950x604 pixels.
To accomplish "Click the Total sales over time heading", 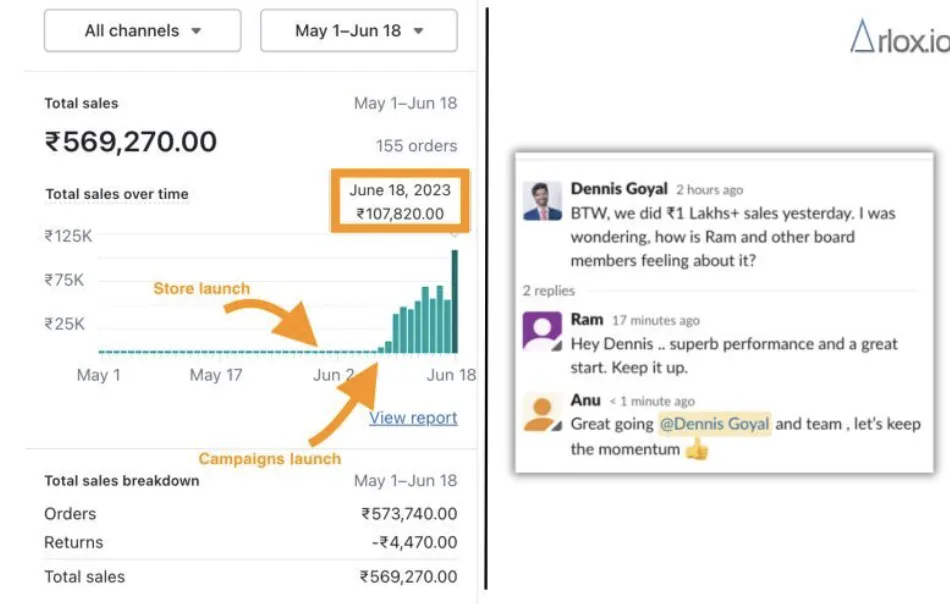I will tap(117, 194).
